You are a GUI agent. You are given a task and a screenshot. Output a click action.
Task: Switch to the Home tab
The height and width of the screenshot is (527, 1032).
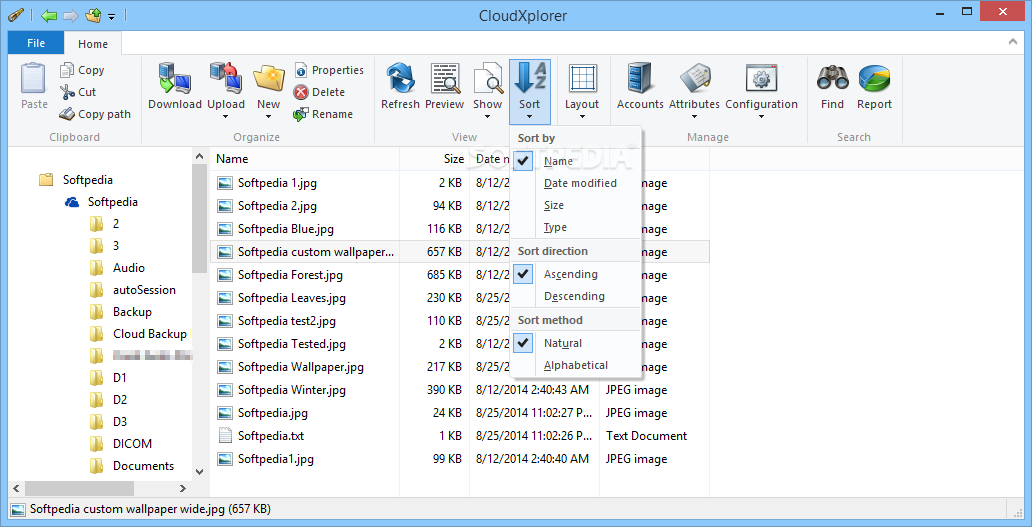(93, 44)
